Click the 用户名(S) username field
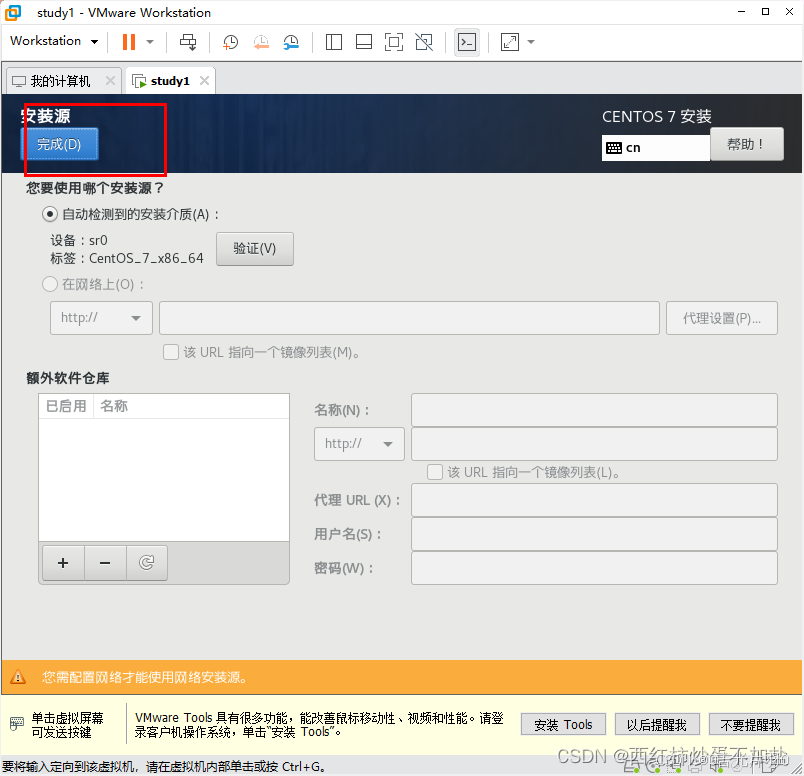804x776 pixels. click(x=594, y=534)
